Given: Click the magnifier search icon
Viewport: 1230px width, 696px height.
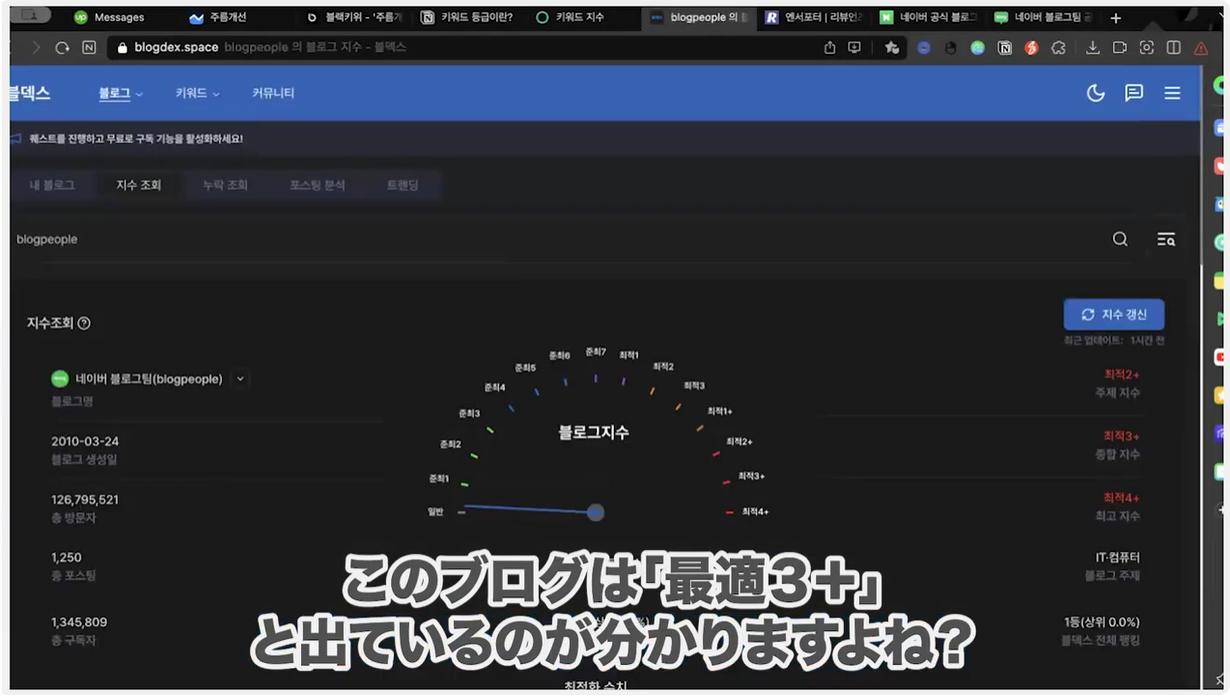Looking at the screenshot, I should click(1120, 239).
